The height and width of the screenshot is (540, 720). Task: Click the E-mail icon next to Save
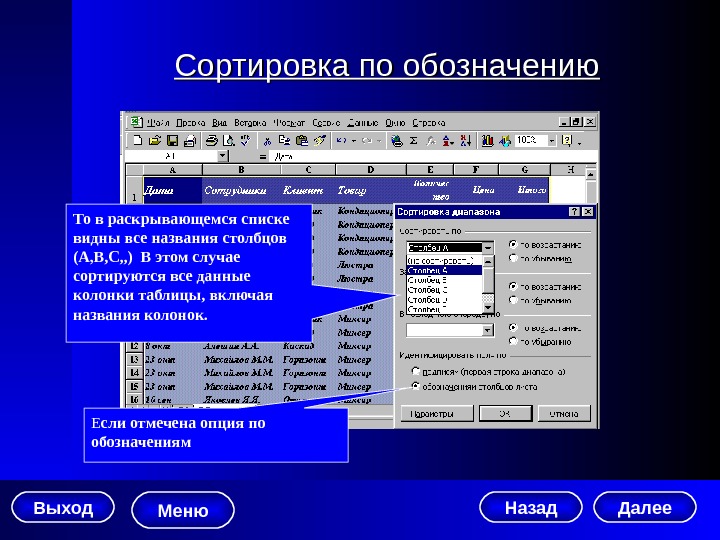click(189, 141)
